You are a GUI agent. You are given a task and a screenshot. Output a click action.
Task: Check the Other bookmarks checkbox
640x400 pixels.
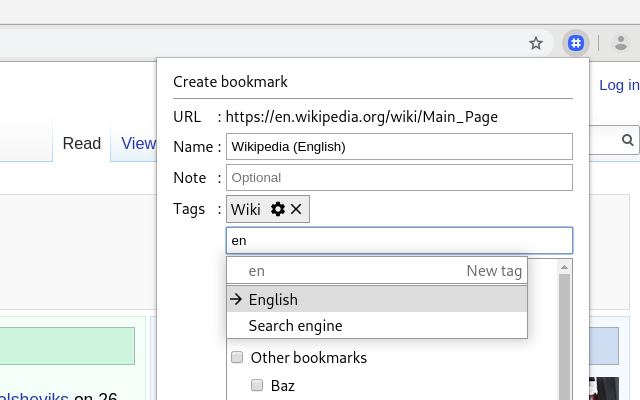237,357
